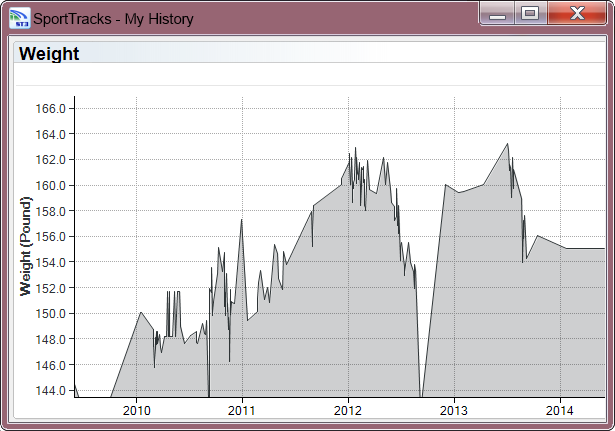615x431 pixels.
Task: Click the 160.0 y-axis label
Action: click(51, 185)
